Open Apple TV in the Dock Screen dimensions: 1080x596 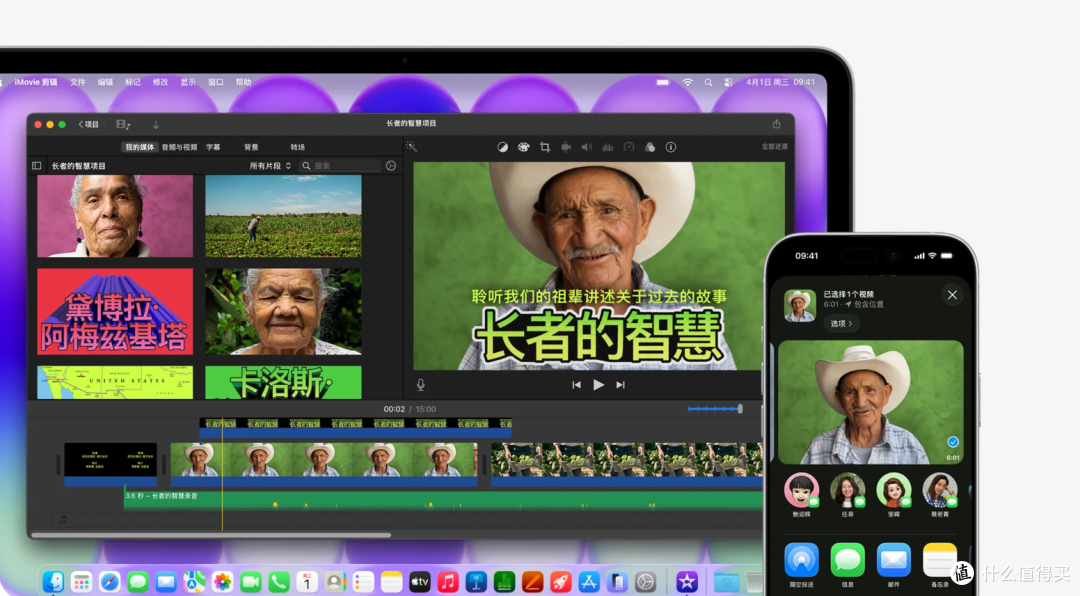(x=419, y=582)
